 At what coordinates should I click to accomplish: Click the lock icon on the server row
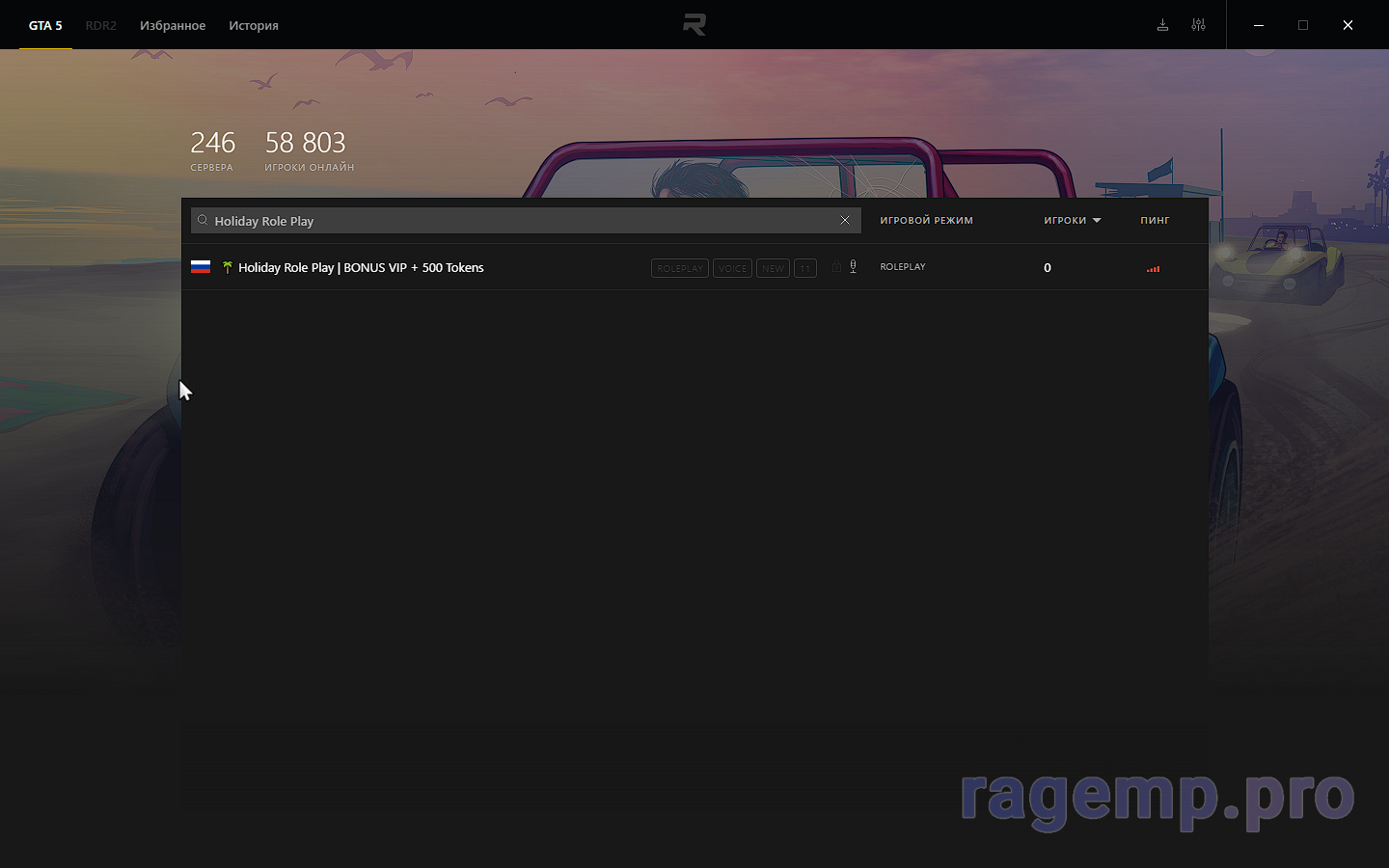836,267
